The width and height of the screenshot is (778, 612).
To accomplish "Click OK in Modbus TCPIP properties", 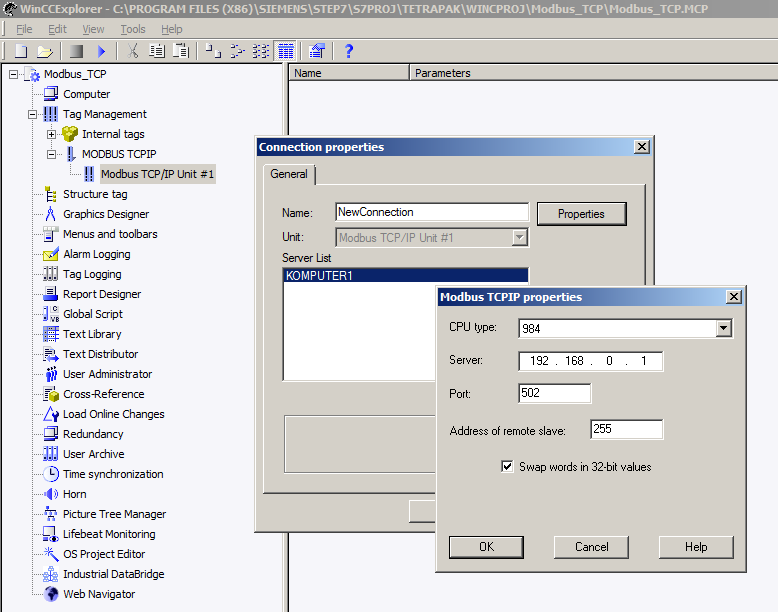I will [x=486, y=547].
